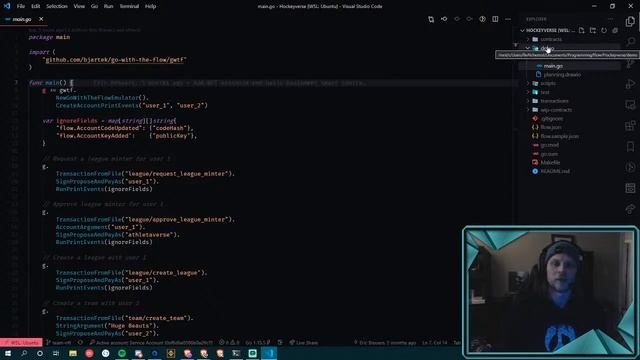Open the Extensions view
Screen dimensions: 640x360
coord(630,125)
